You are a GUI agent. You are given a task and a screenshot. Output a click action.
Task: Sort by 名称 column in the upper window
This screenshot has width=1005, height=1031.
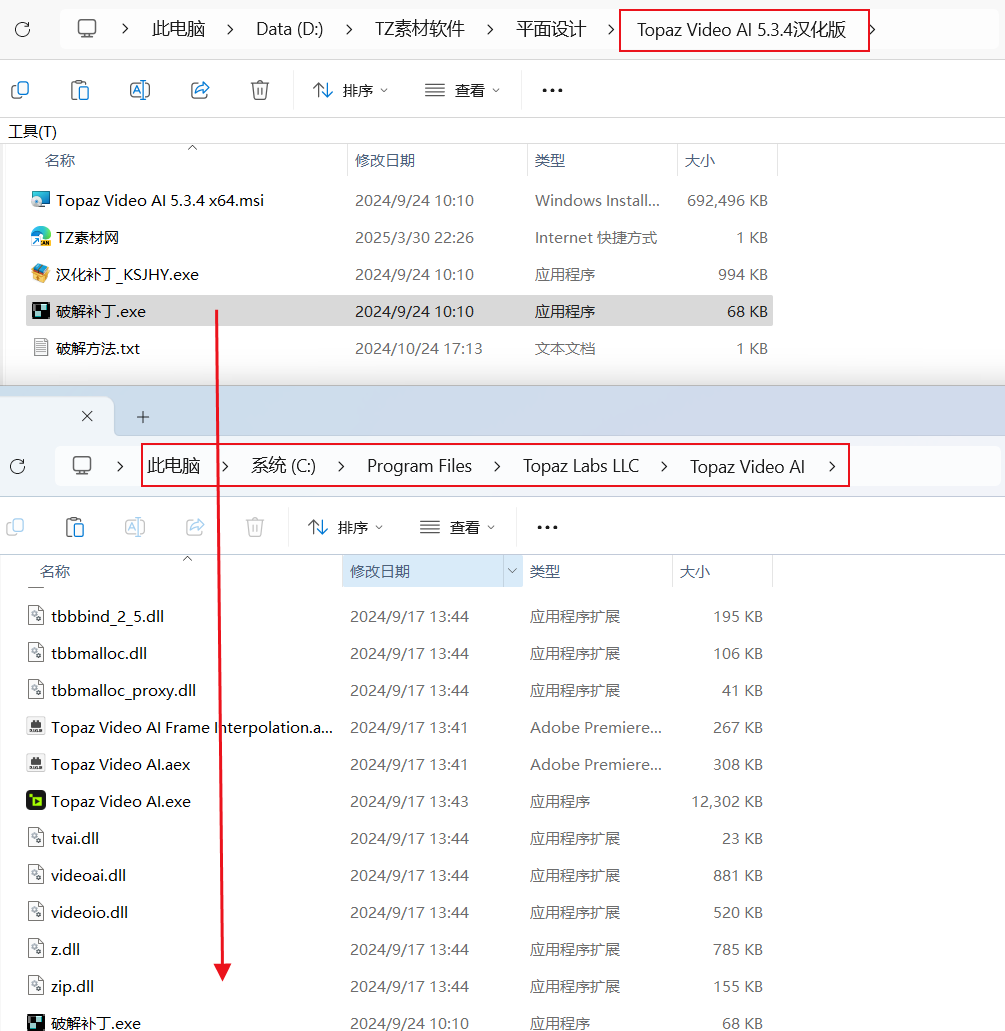(60, 160)
